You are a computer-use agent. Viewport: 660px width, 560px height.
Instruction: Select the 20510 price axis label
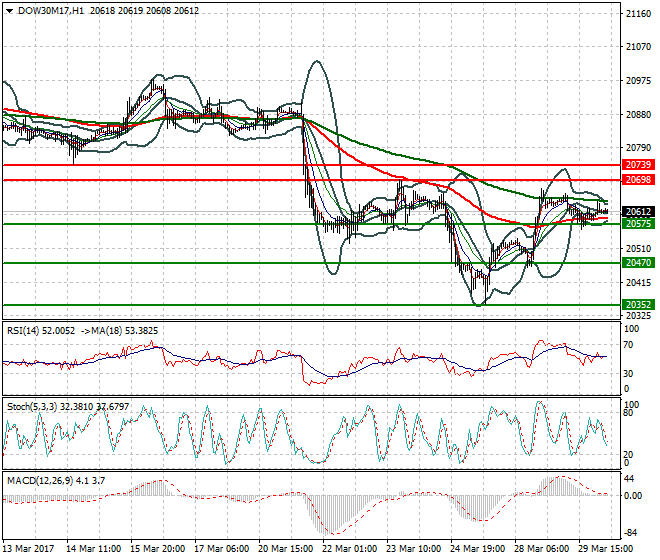[x=638, y=249]
